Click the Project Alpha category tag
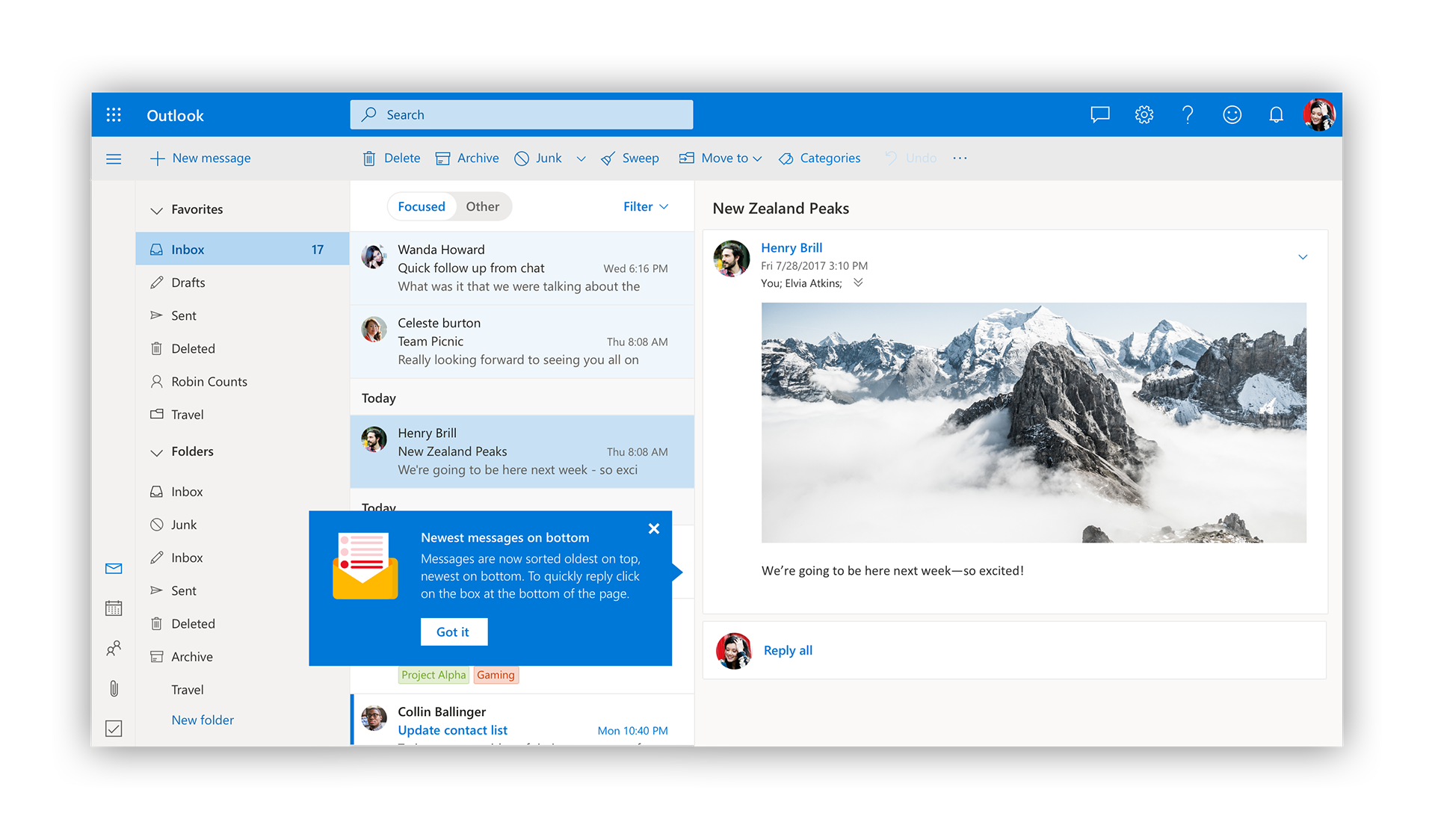The height and width of the screenshot is (840, 1435). [433, 675]
